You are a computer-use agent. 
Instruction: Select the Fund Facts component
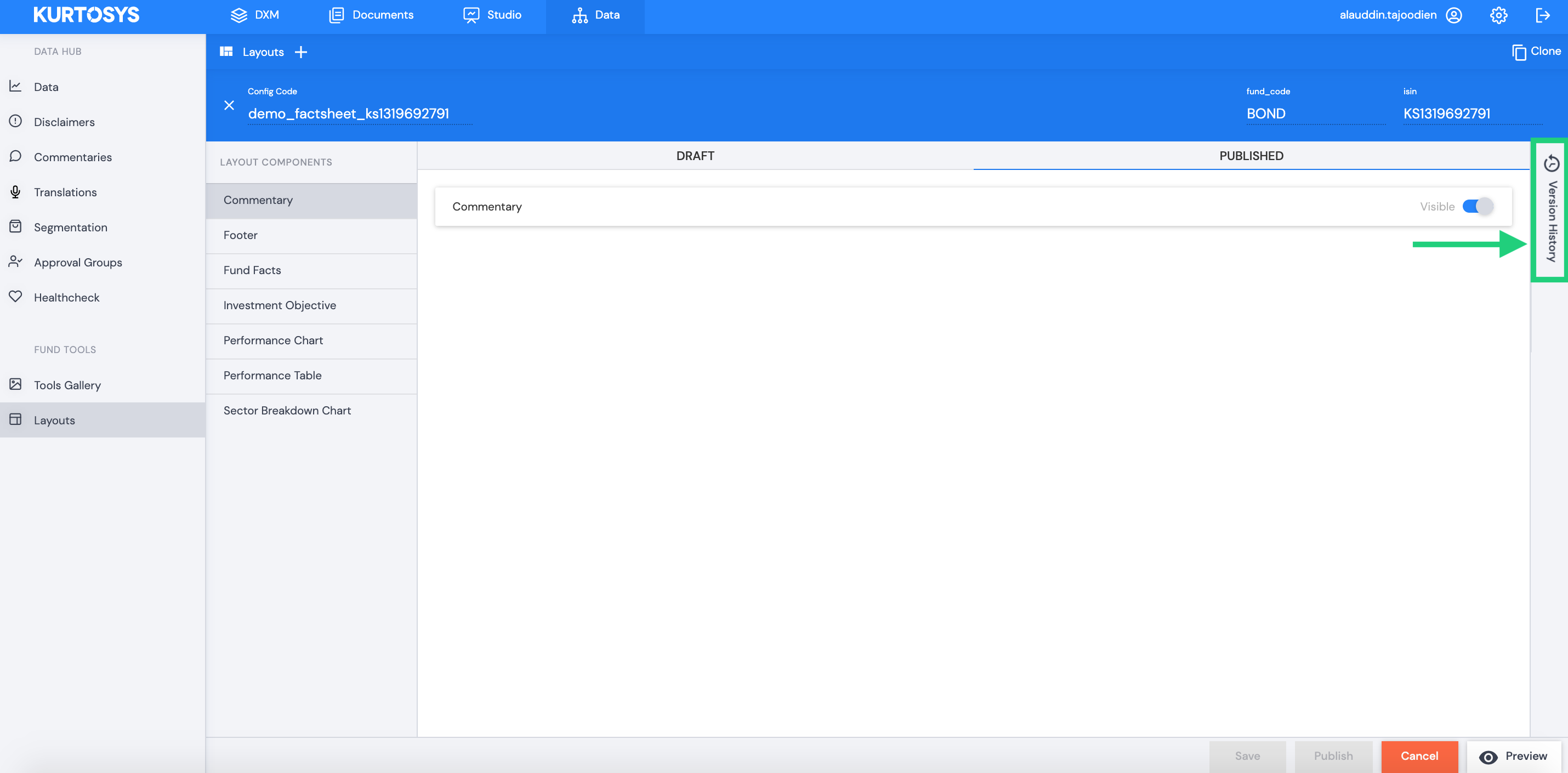coord(311,270)
